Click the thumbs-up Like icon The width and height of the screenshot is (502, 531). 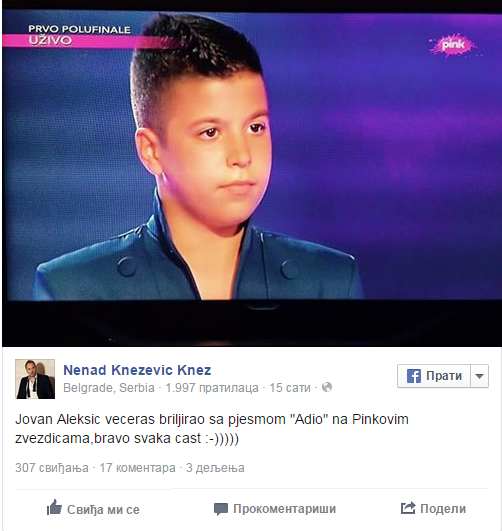click(x=54, y=507)
